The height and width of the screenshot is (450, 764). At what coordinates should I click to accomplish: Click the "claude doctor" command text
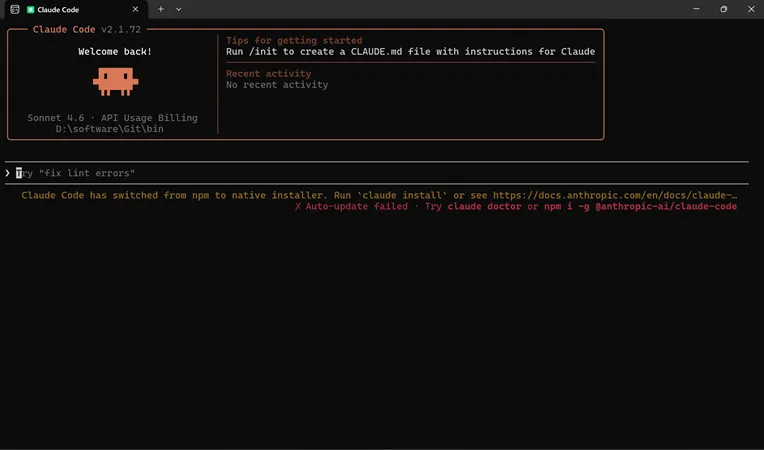(x=484, y=206)
